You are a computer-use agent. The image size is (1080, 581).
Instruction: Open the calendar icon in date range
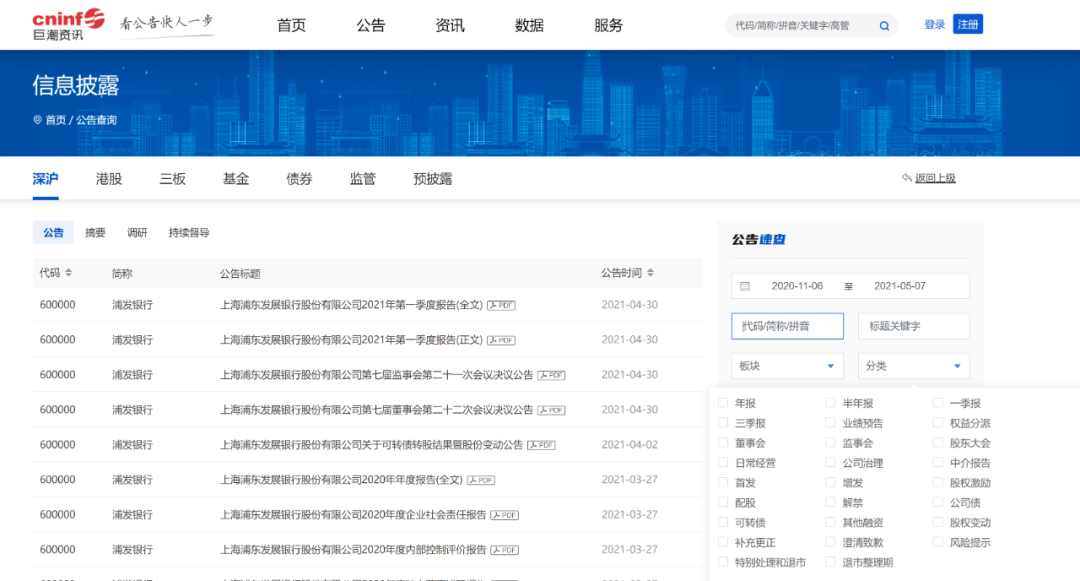tap(745, 286)
